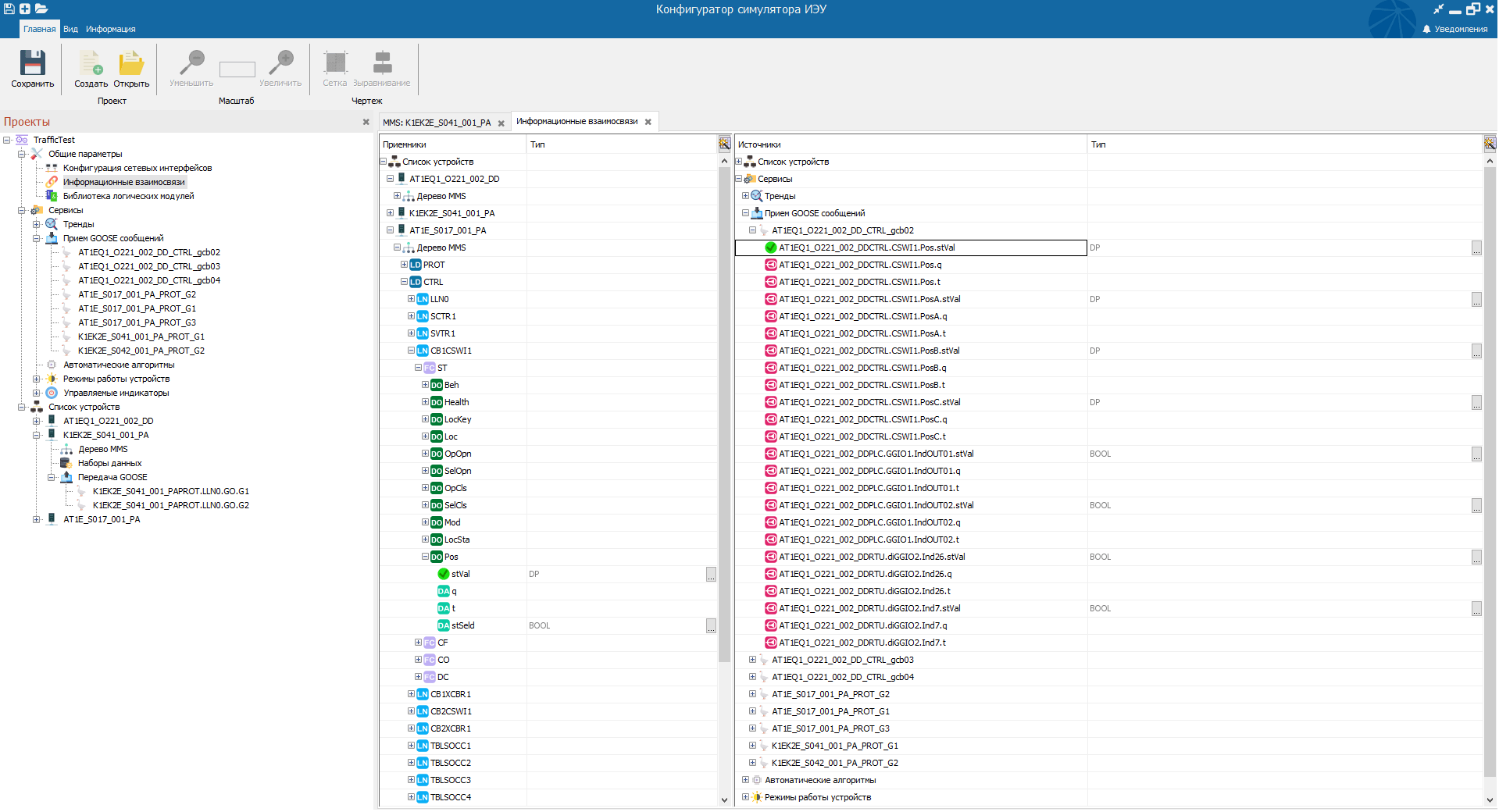The width and height of the screenshot is (1499, 812).
Task: Click ellipsis button for GGIO1.IndOUT01.stVal row
Action: [1476, 454]
